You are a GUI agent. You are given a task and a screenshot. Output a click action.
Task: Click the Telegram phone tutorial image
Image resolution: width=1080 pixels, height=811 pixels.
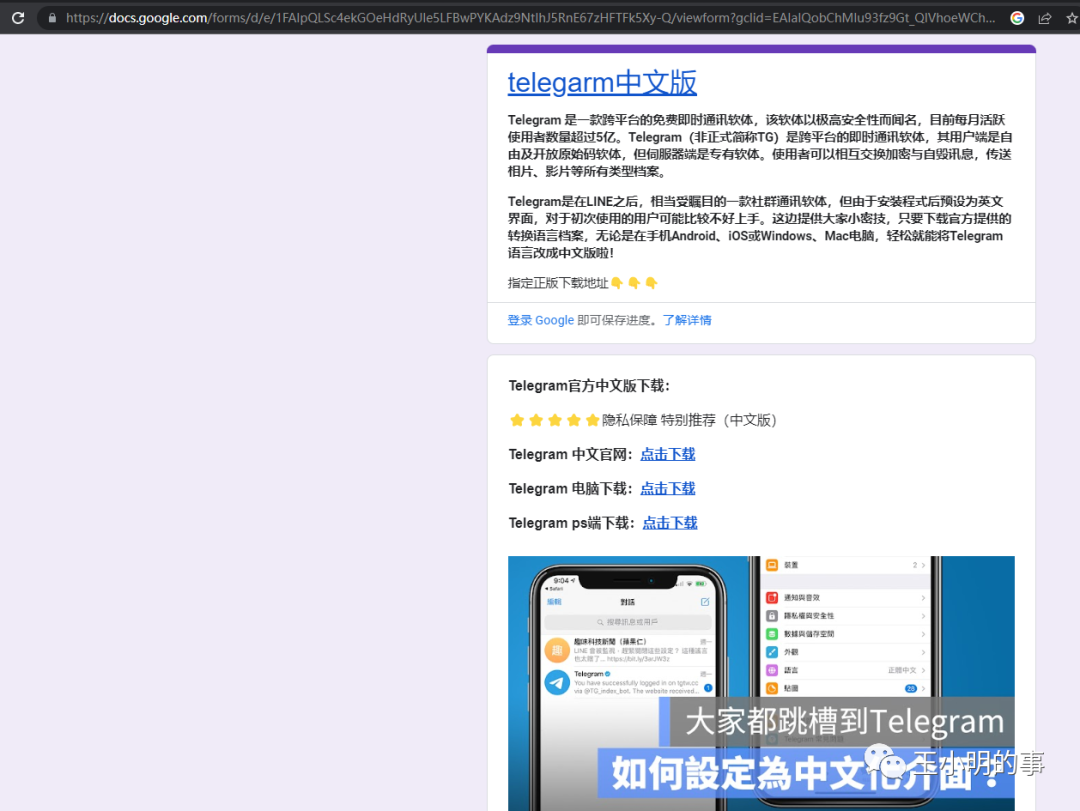click(x=761, y=683)
